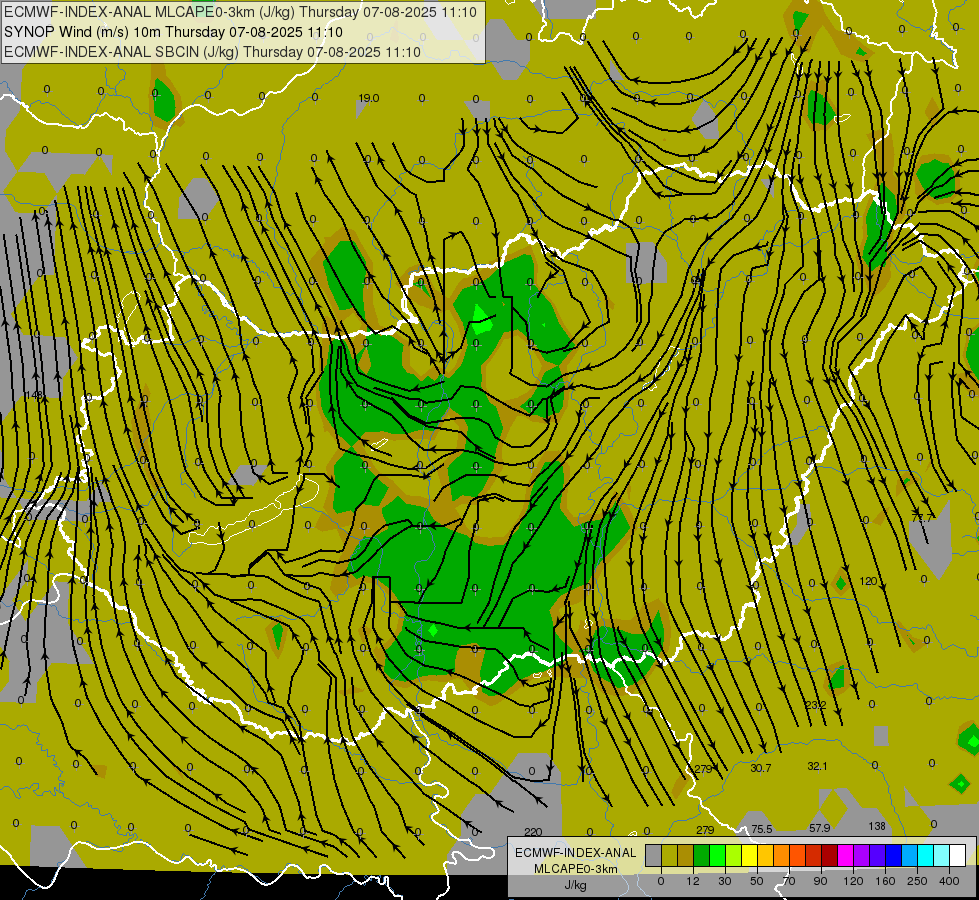Click the 73.7 value on the map
The width and height of the screenshot is (979, 900).
click(x=922, y=518)
